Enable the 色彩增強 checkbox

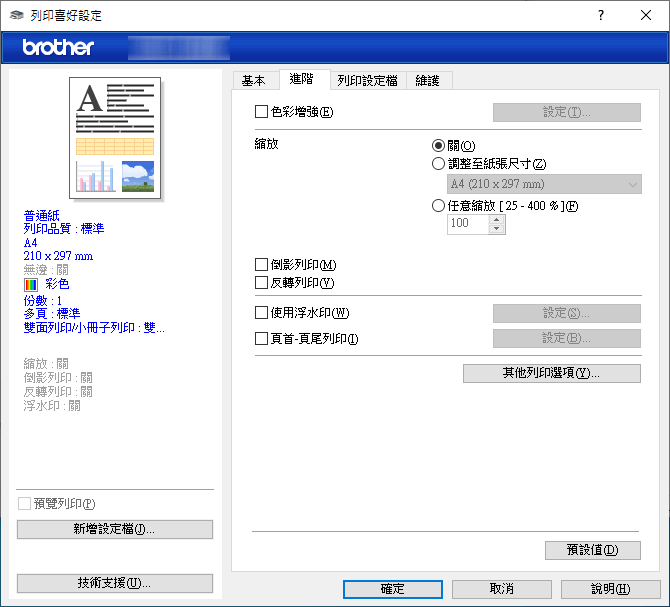tap(261, 112)
